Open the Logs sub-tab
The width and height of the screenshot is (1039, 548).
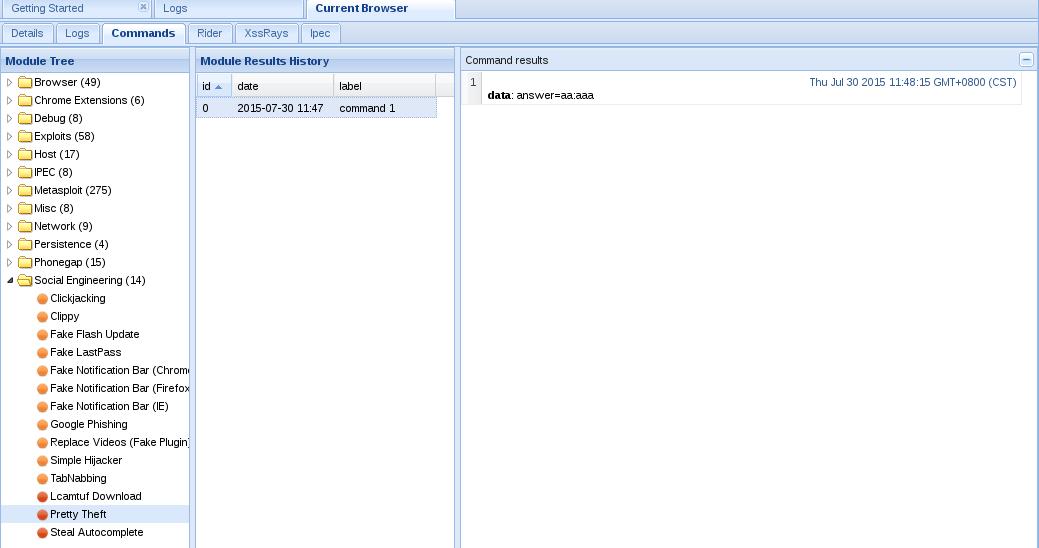(77, 33)
